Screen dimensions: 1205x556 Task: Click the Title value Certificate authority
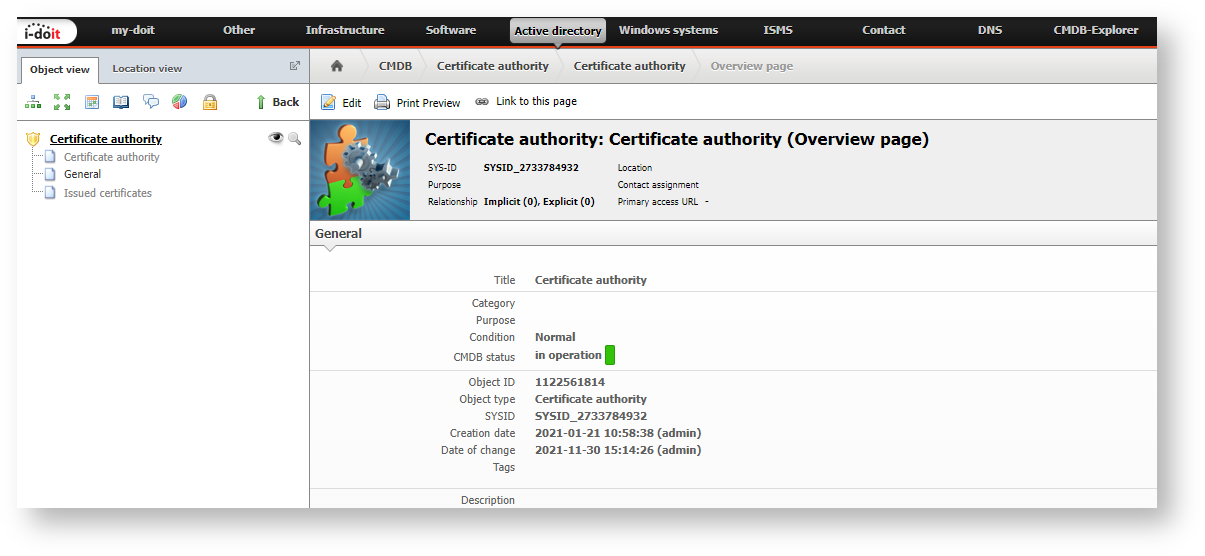click(591, 280)
